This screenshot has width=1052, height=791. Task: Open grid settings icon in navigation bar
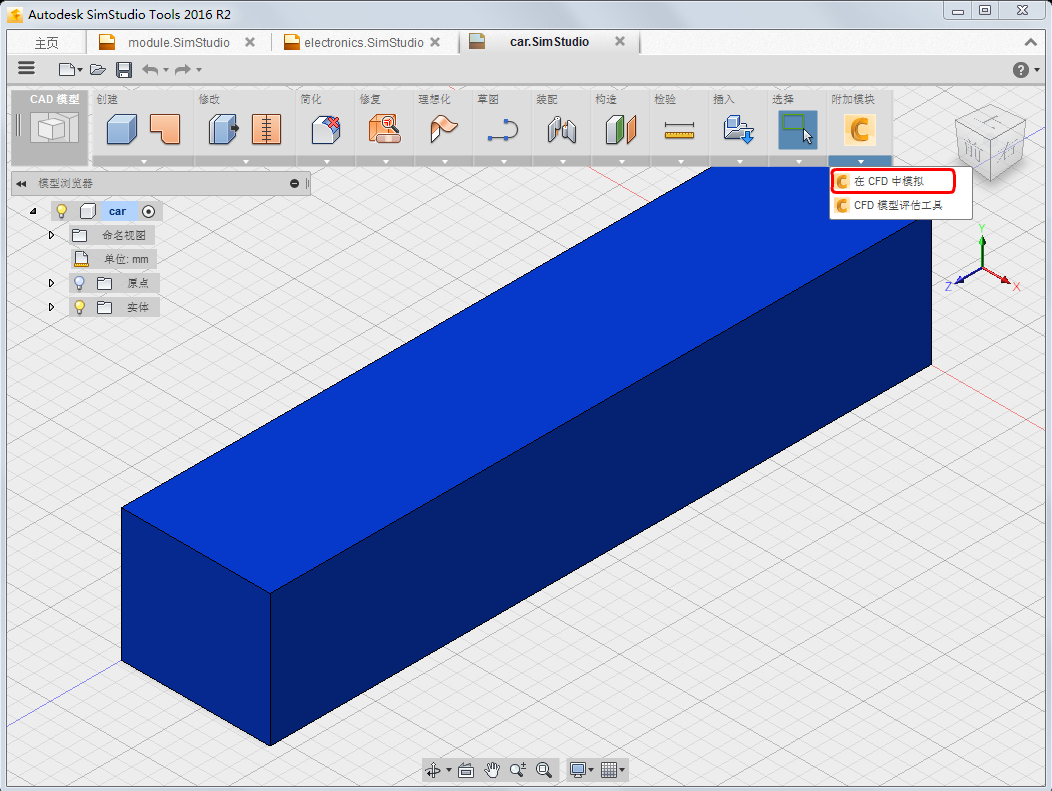(x=609, y=770)
